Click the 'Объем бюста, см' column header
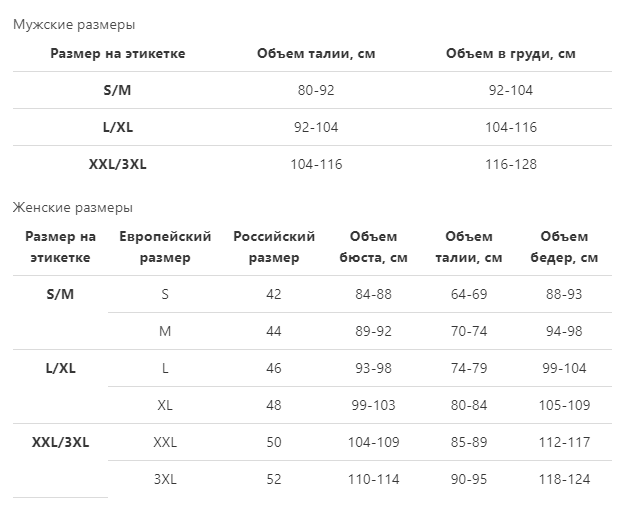The height and width of the screenshot is (518, 622). (373, 247)
